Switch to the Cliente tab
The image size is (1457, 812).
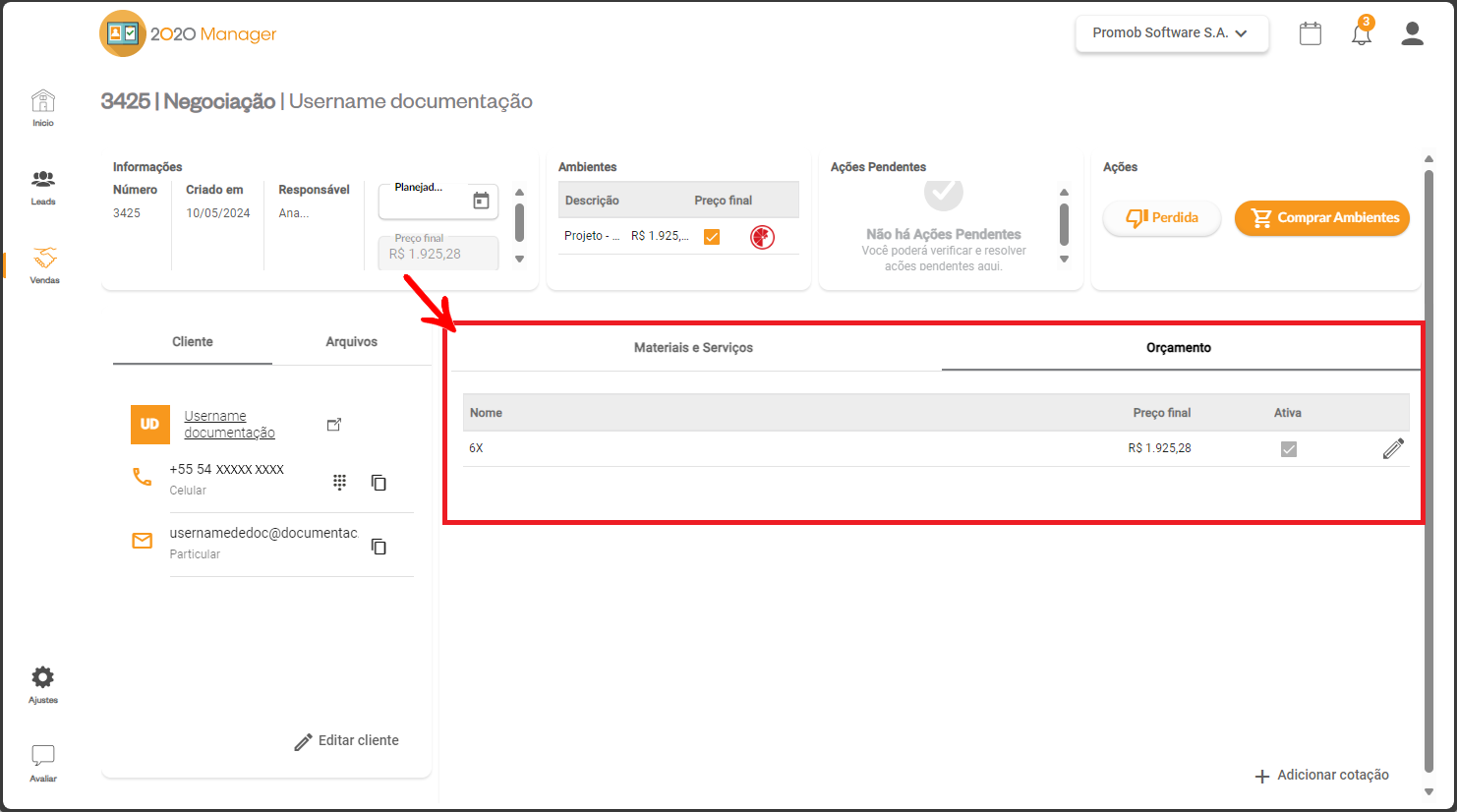193,342
